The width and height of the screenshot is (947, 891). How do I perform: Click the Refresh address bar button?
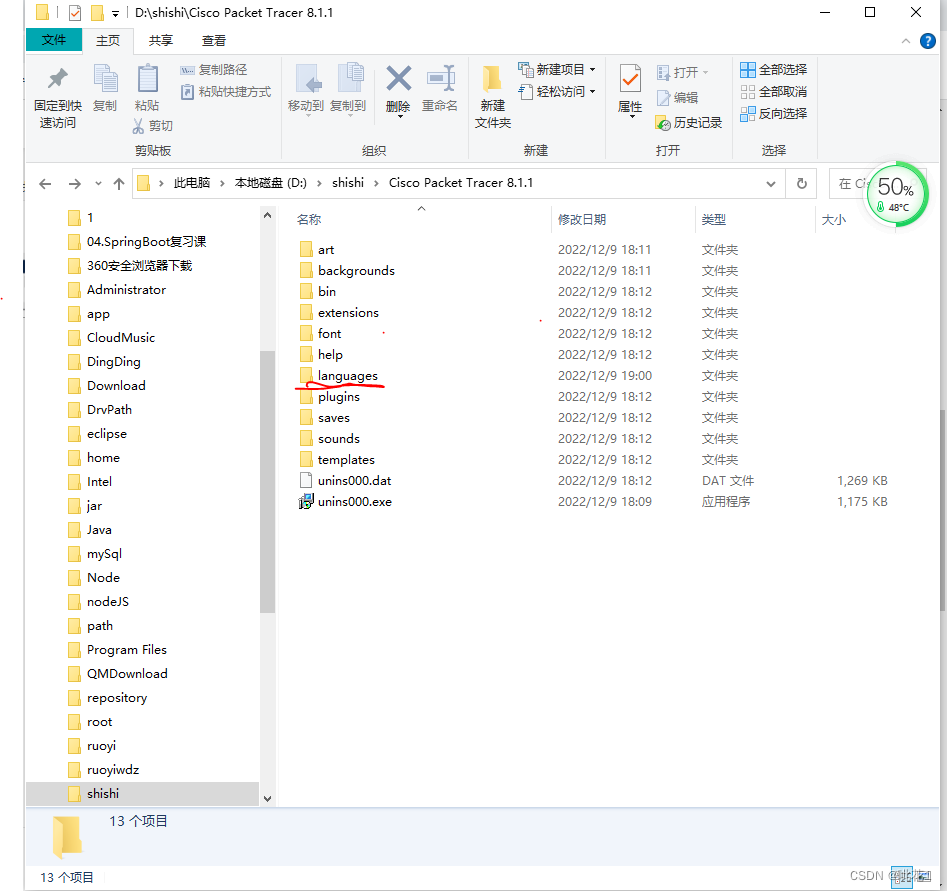pyautogui.click(x=801, y=183)
